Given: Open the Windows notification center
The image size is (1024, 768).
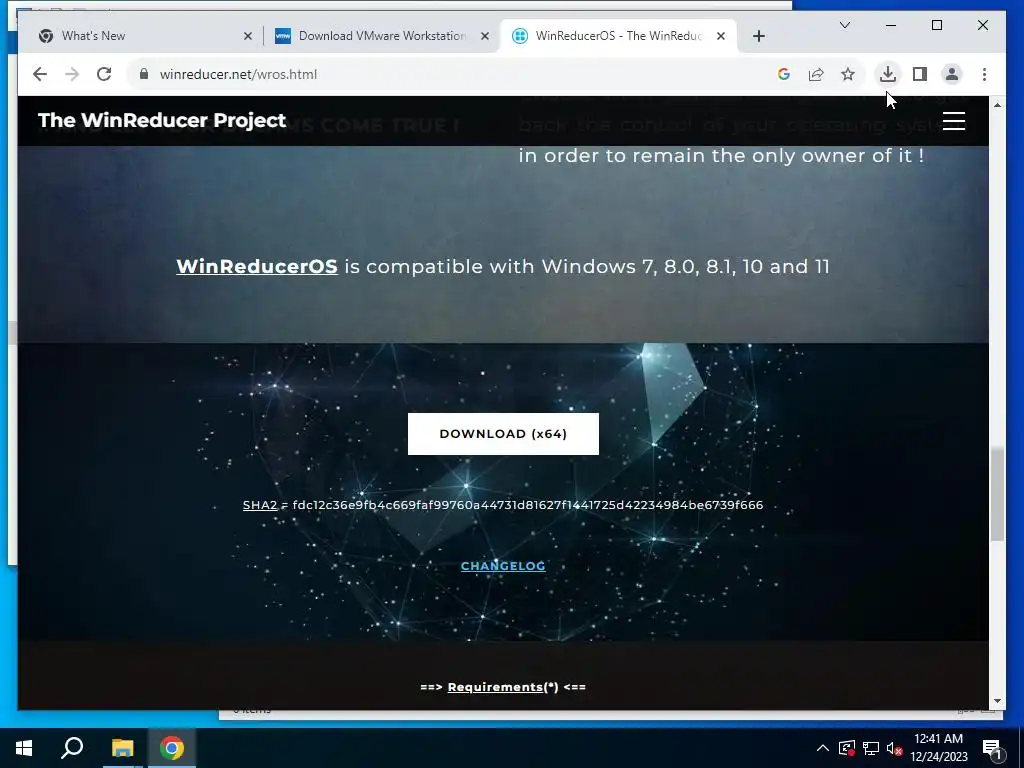Looking at the screenshot, I should coord(992,748).
